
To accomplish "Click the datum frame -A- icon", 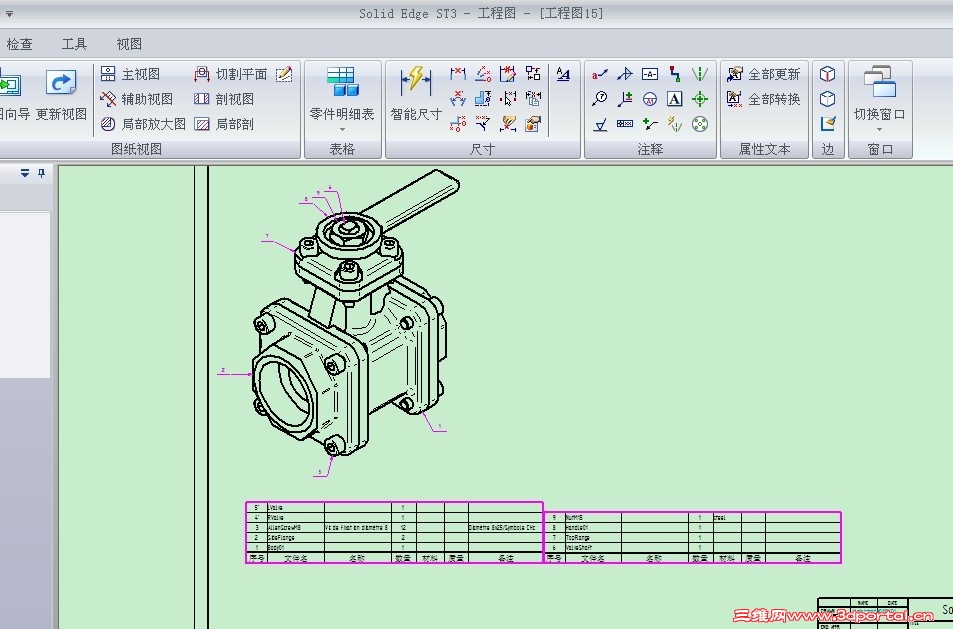I will (650, 74).
